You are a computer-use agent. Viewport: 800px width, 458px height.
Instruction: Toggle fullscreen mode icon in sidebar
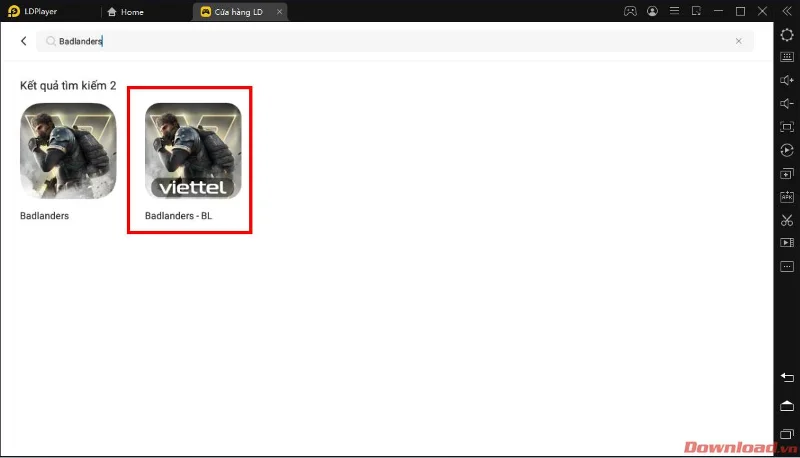click(x=787, y=127)
